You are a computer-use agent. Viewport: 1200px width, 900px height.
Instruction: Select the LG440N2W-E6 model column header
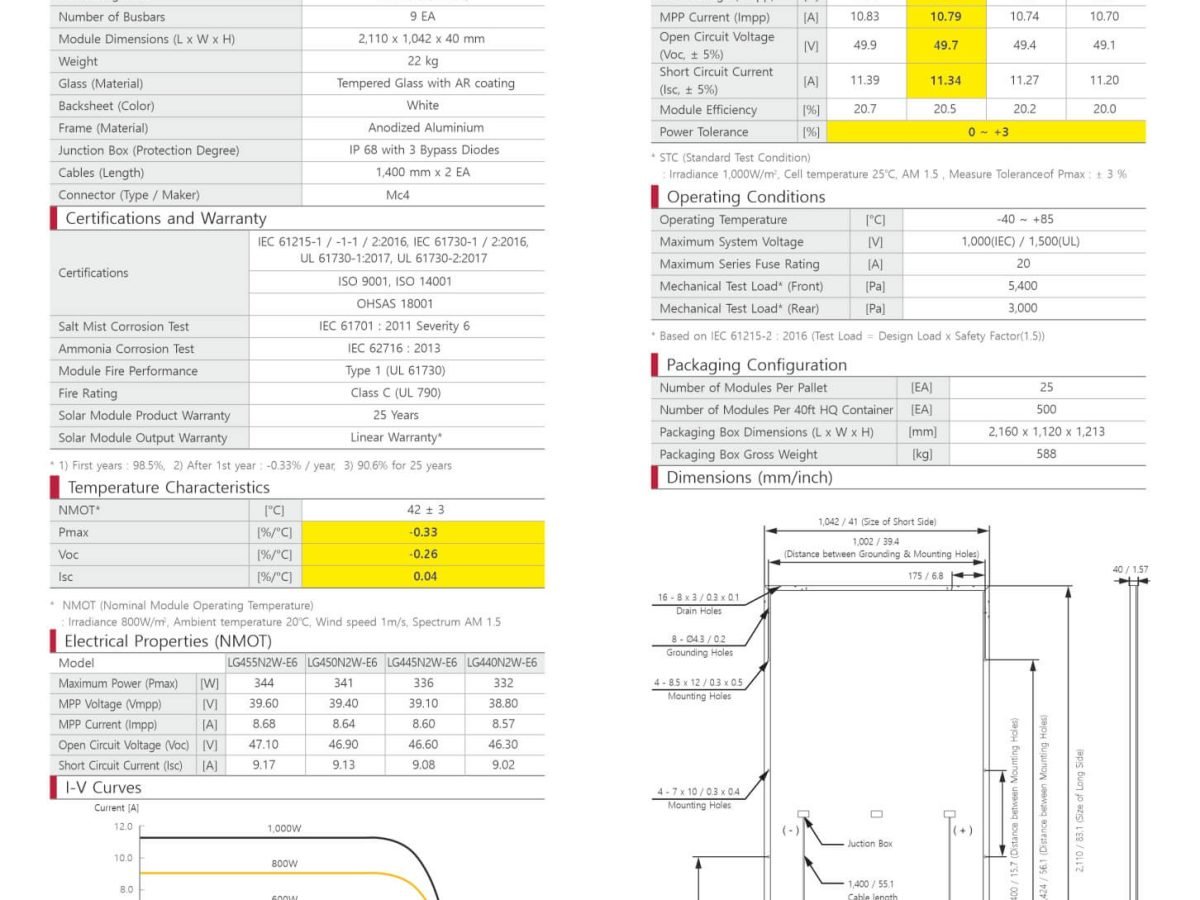point(504,662)
